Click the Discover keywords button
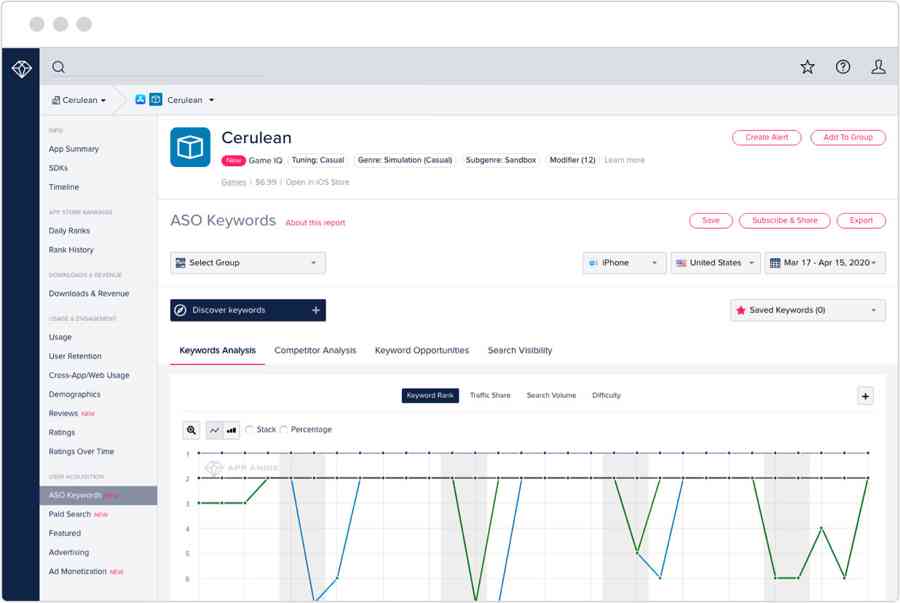 pos(248,310)
